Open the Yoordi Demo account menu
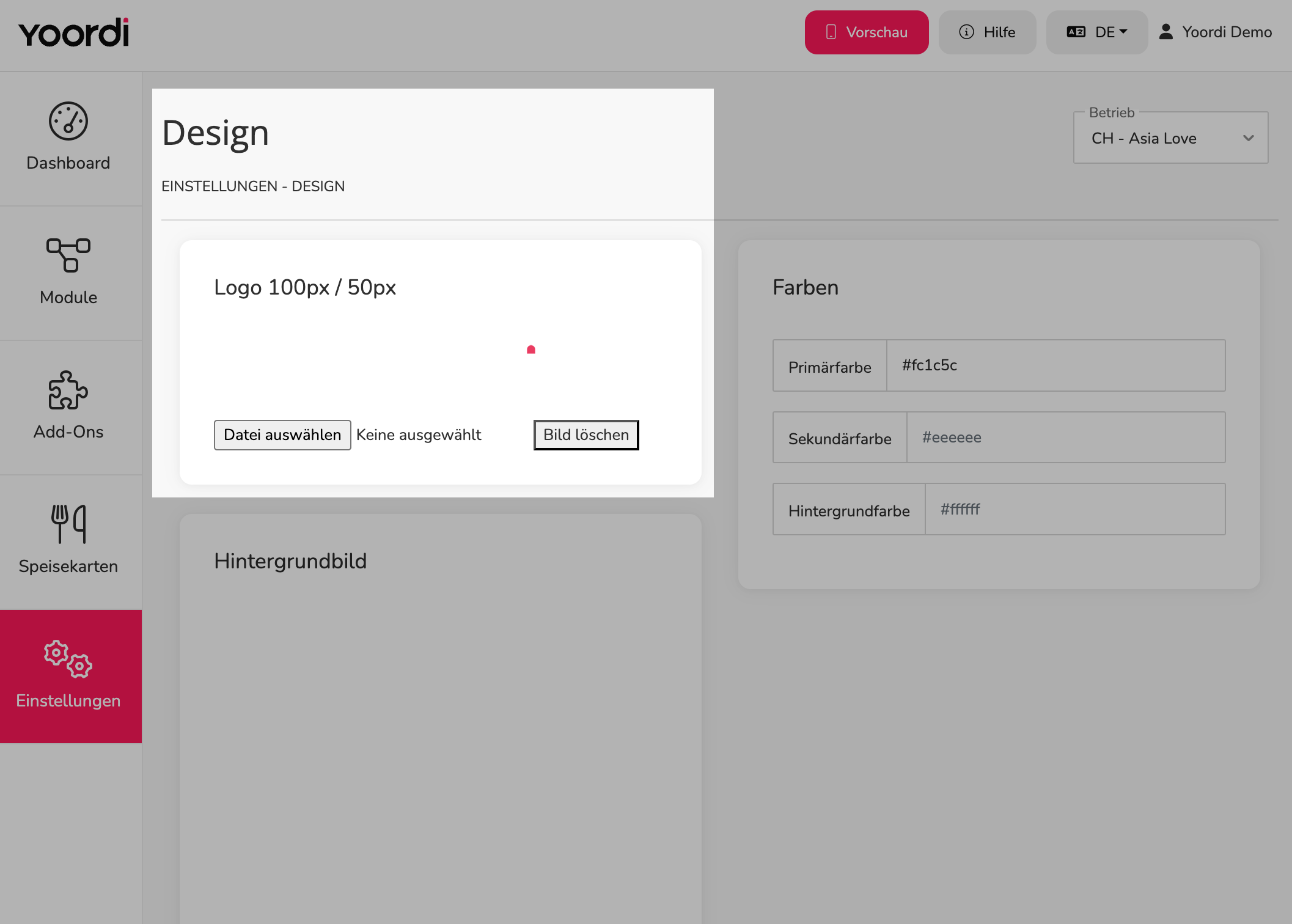Screen dimensions: 1292x924 [1216, 32]
